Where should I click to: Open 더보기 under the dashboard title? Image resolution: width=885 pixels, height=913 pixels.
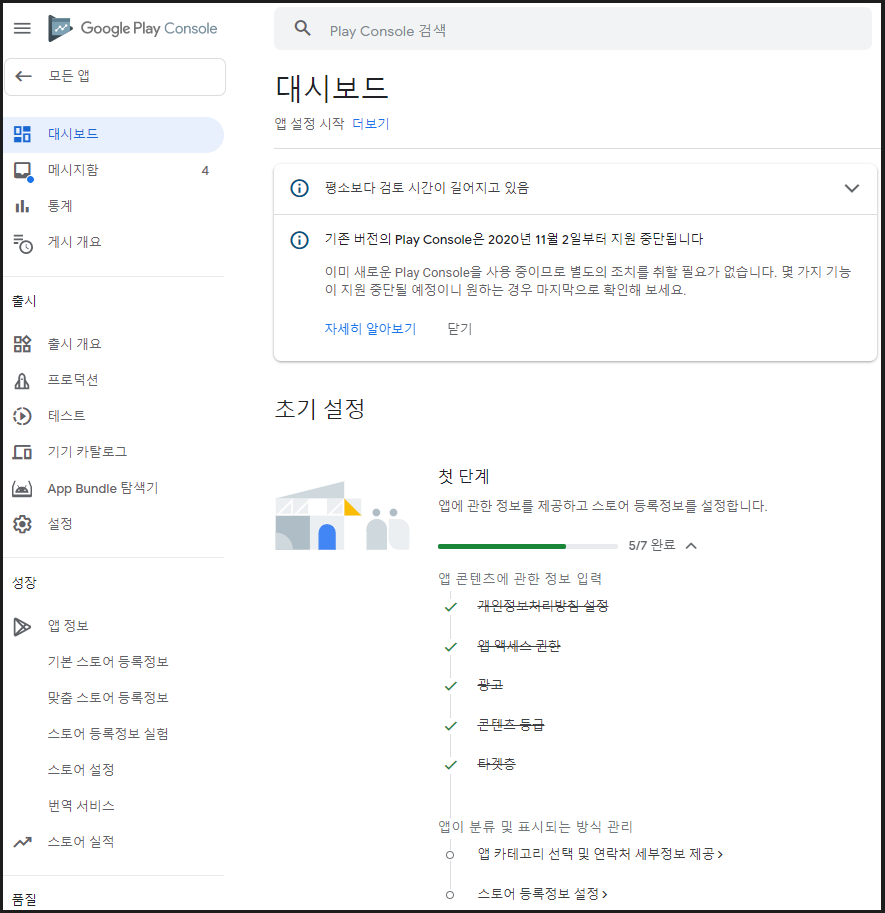371,124
